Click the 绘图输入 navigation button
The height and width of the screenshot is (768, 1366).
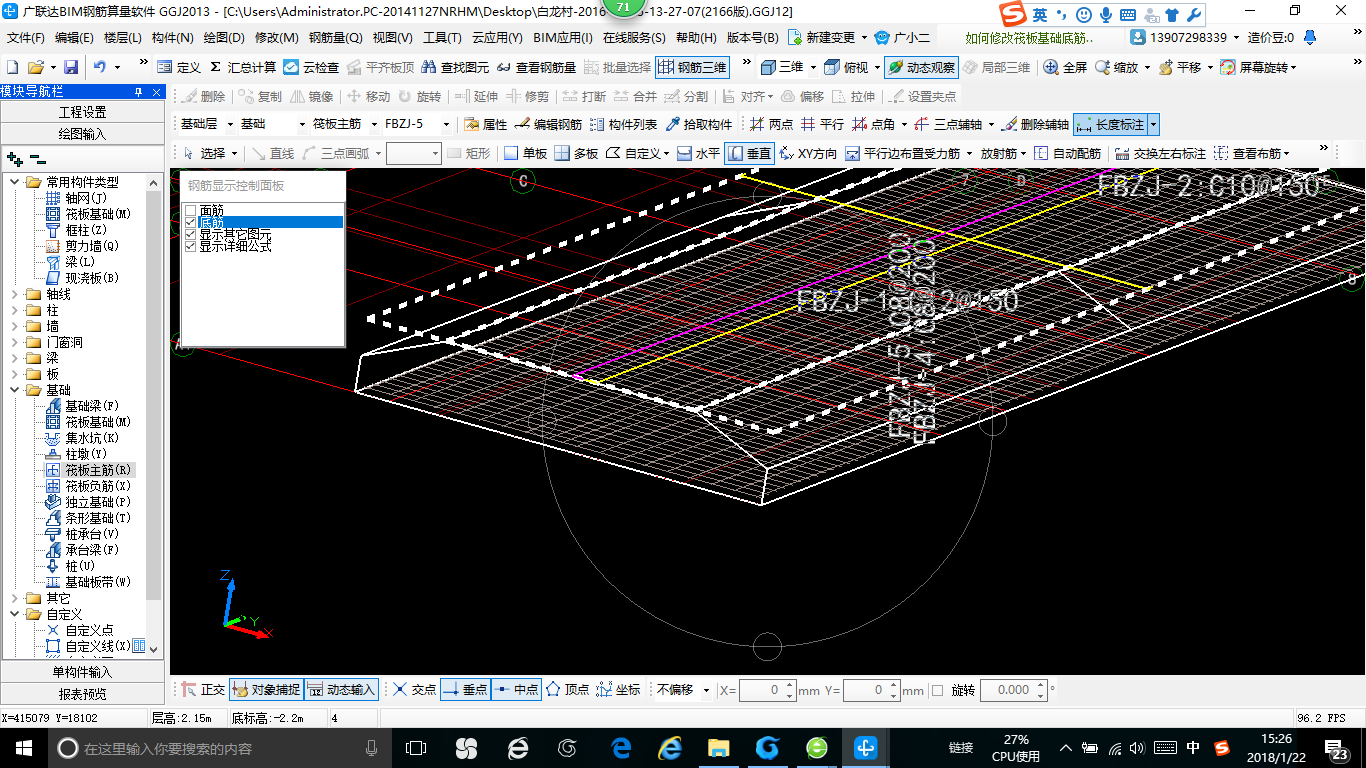[82, 133]
